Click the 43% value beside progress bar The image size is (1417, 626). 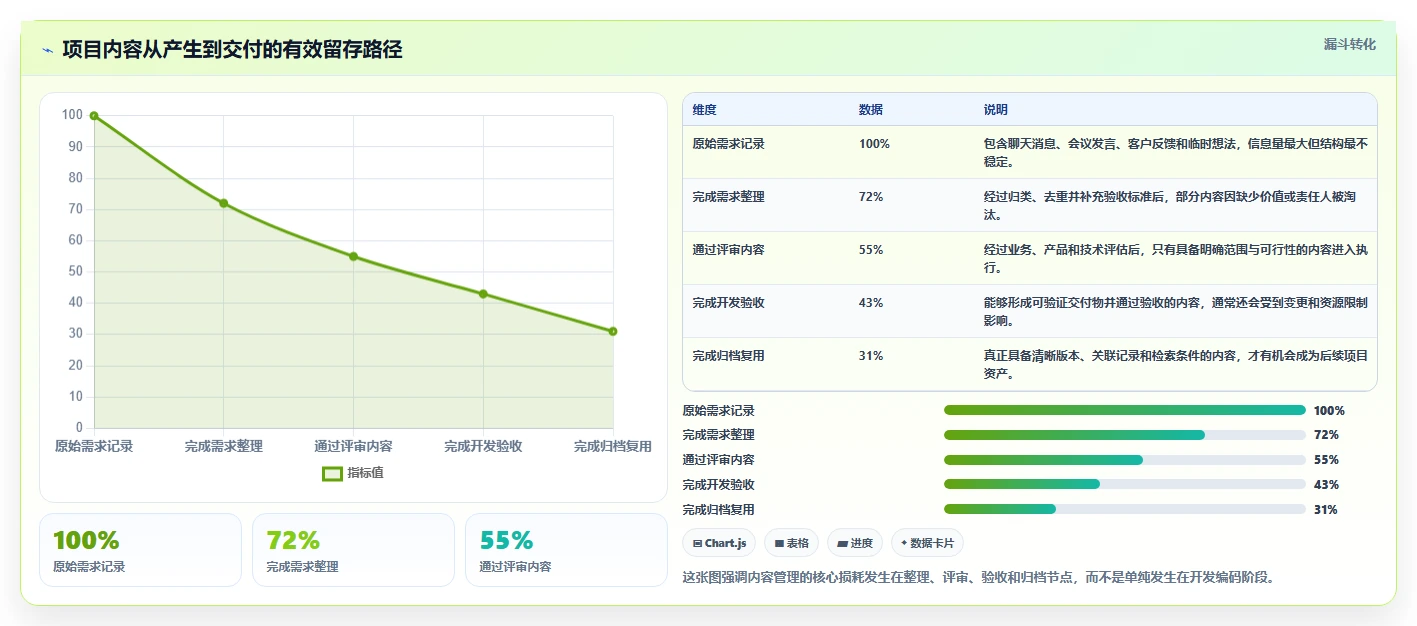(x=1326, y=485)
